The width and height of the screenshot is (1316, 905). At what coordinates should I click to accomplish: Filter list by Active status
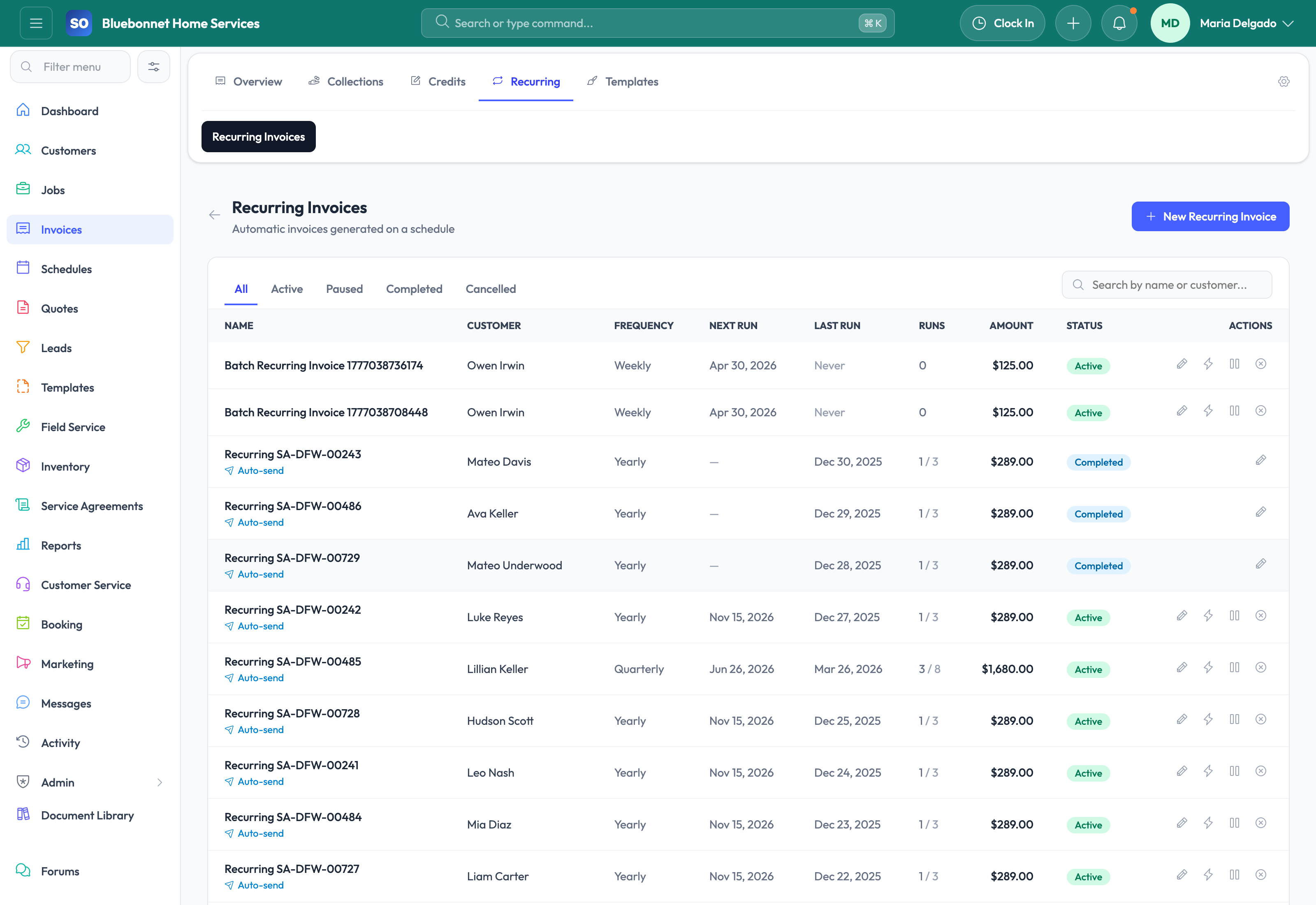pyautogui.click(x=287, y=289)
